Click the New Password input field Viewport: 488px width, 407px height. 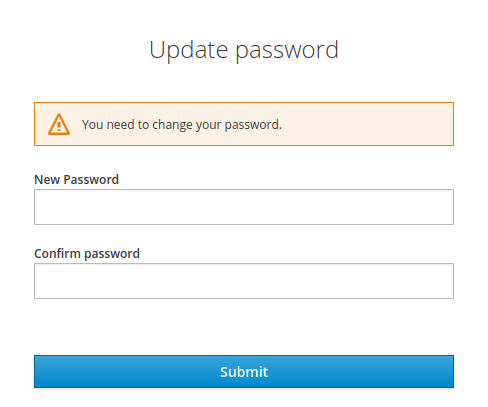(x=244, y=207)
